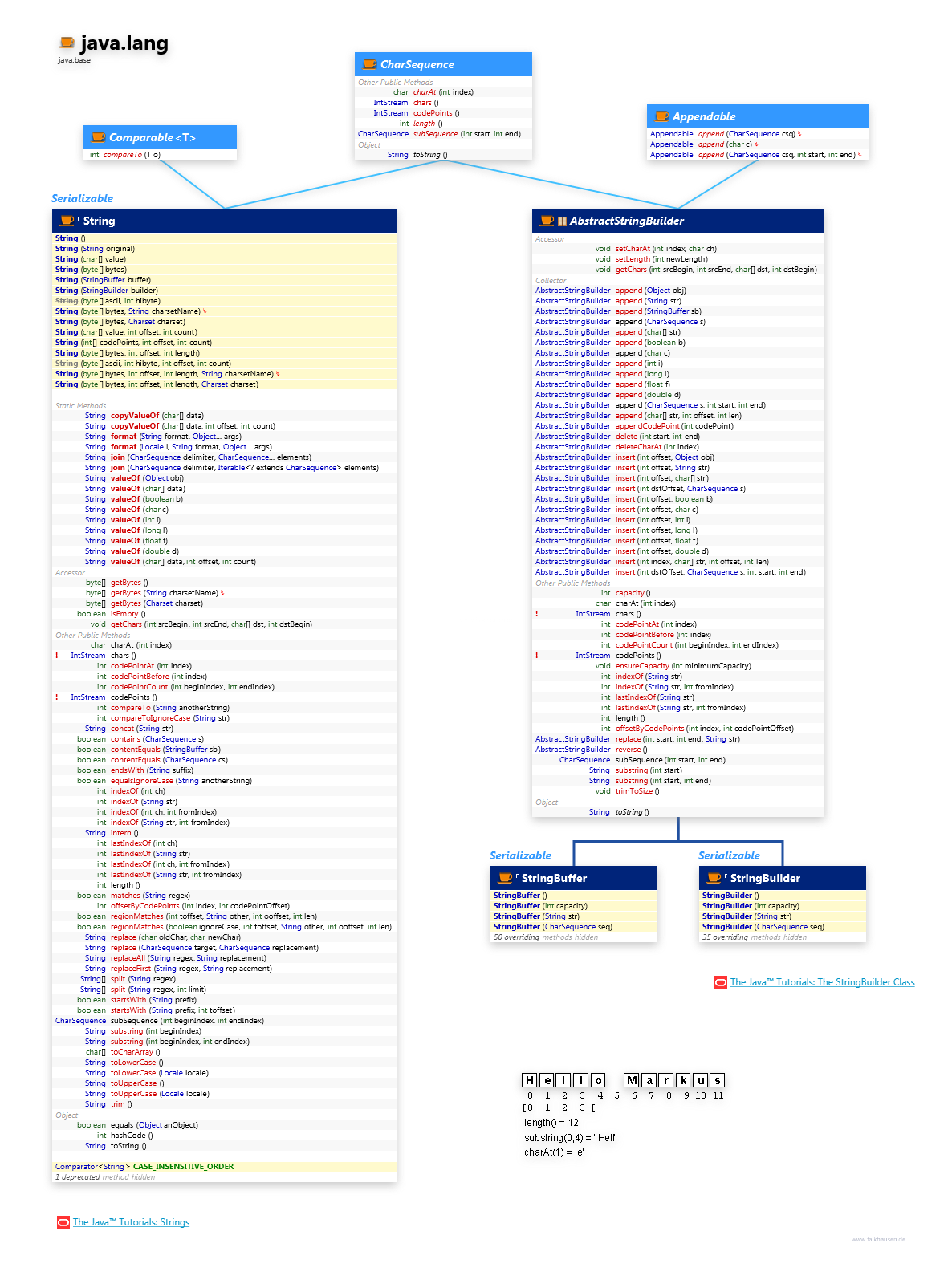The width and height of the screenshot is (952, 1276).
Task: Click the 'M' character box in example
Action: (632, 1080)
